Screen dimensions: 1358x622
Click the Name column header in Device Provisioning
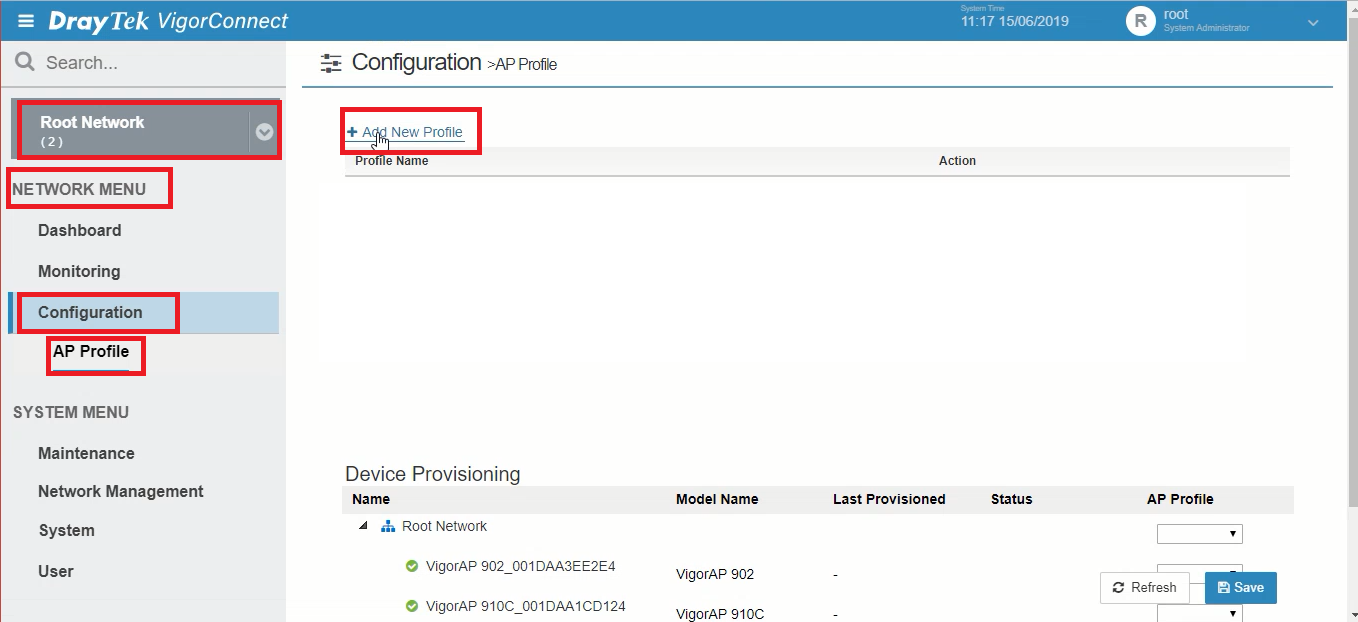coord(371,499)
